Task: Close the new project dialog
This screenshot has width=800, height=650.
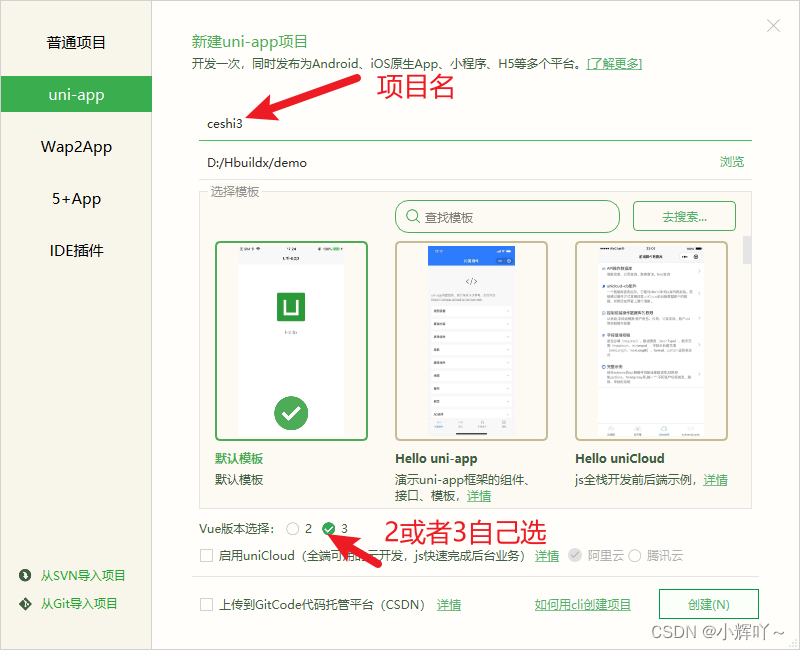Action: pyautogui.click(x=773, y=26)
